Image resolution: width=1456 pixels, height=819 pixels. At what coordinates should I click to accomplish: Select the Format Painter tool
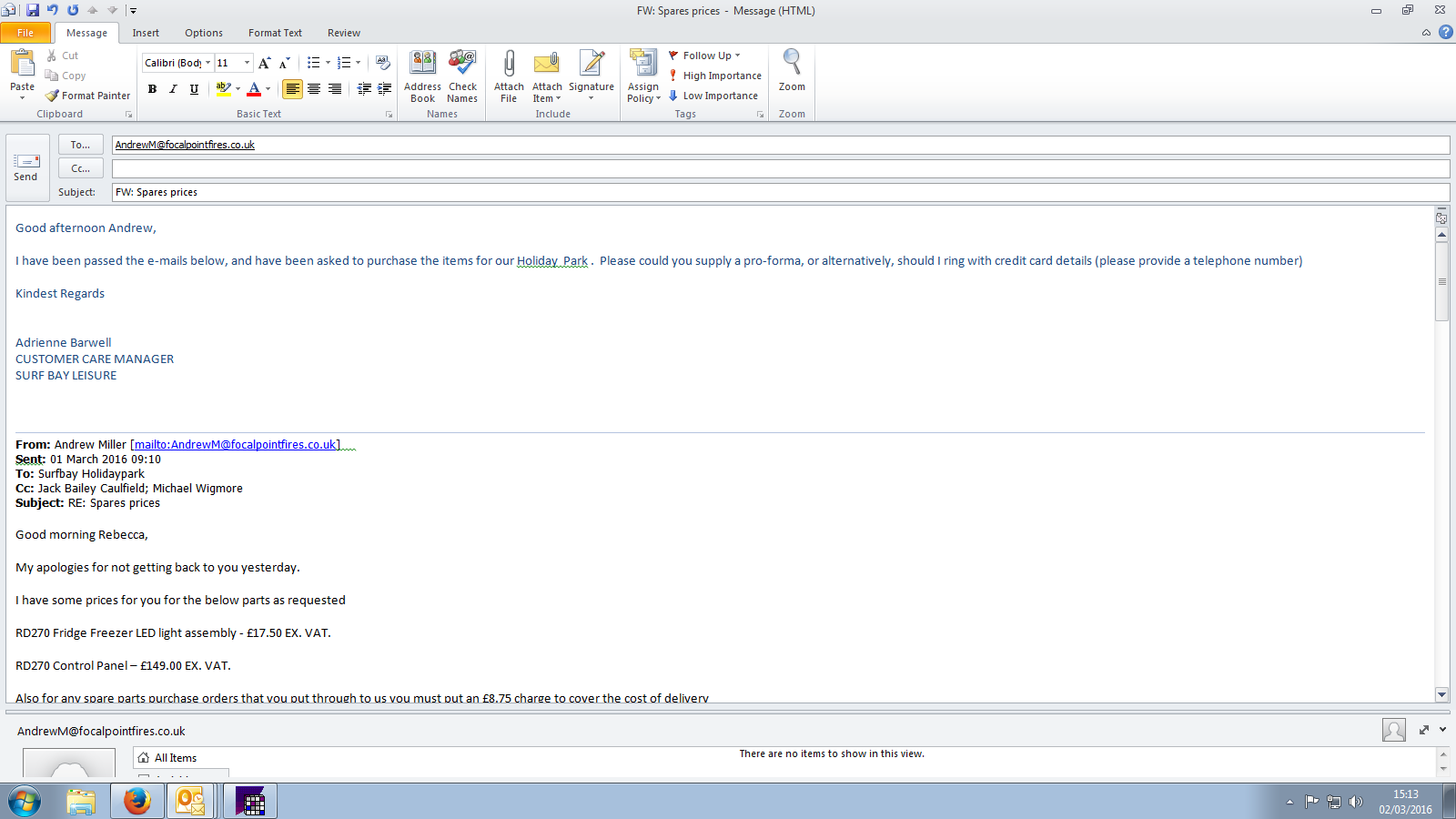88,96
